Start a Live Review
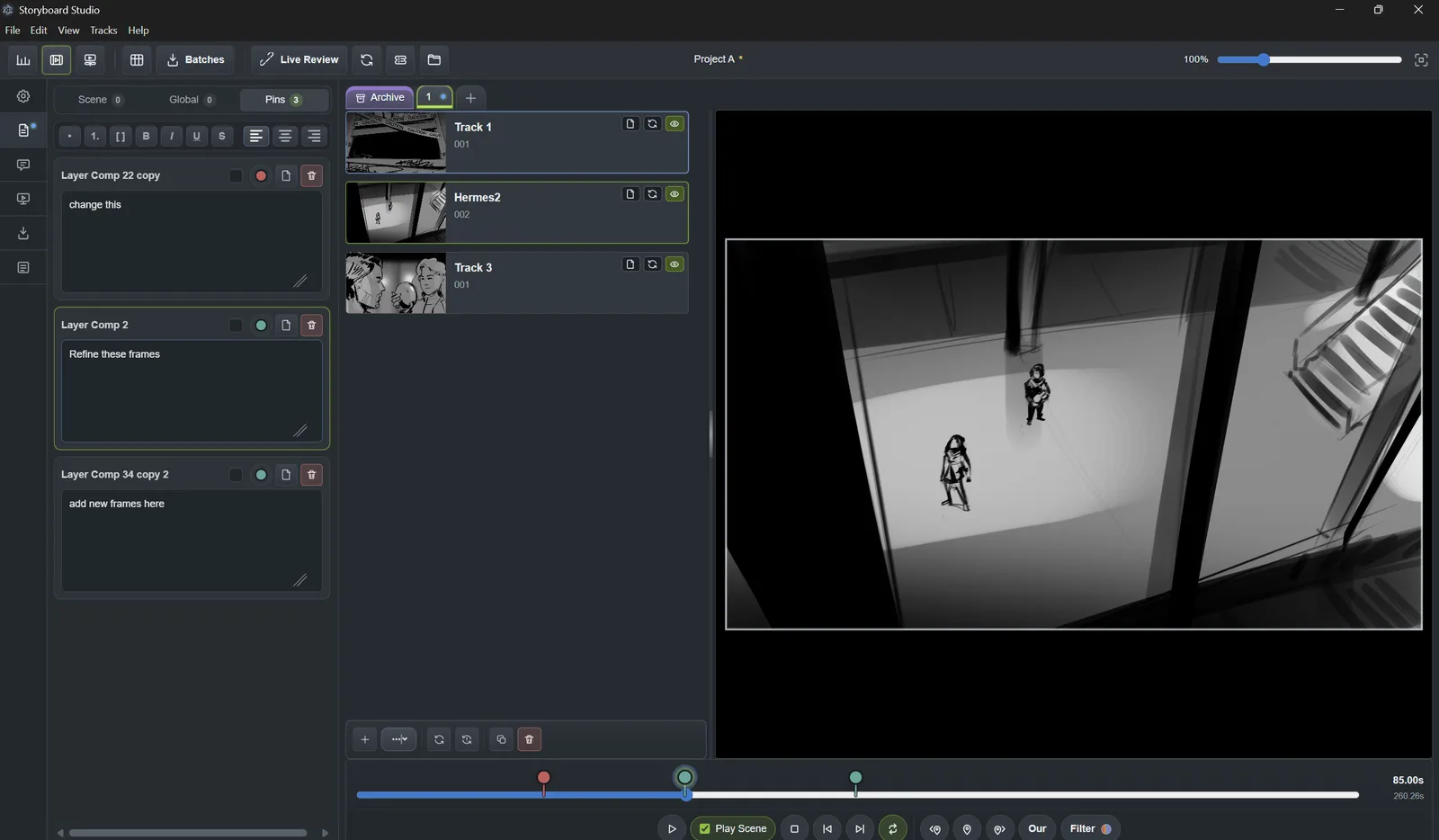This screenshot has height=840, width=1439. [x=299, y=59]
